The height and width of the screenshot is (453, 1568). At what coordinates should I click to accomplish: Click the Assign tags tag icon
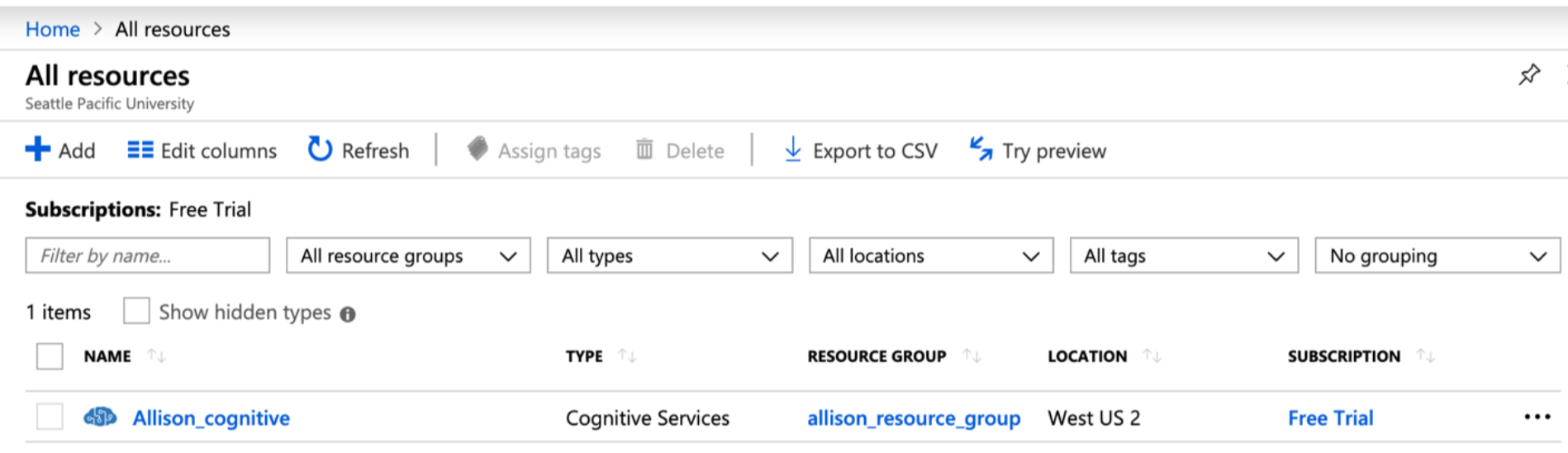[478, 149]
